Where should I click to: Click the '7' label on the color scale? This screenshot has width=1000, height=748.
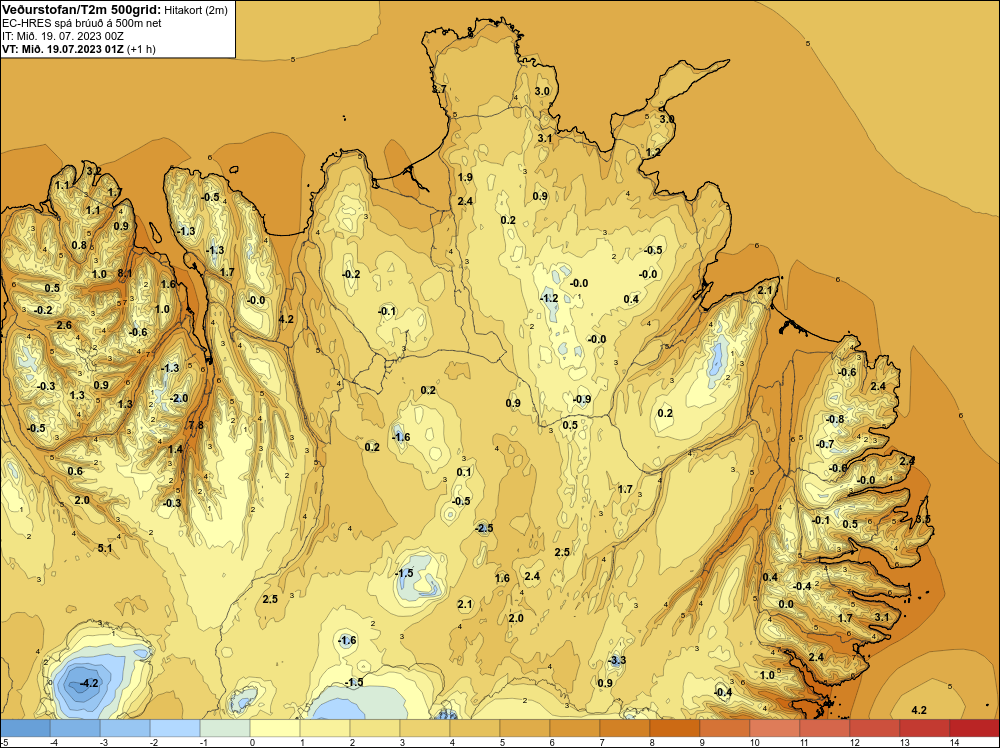tap(603, 742)
